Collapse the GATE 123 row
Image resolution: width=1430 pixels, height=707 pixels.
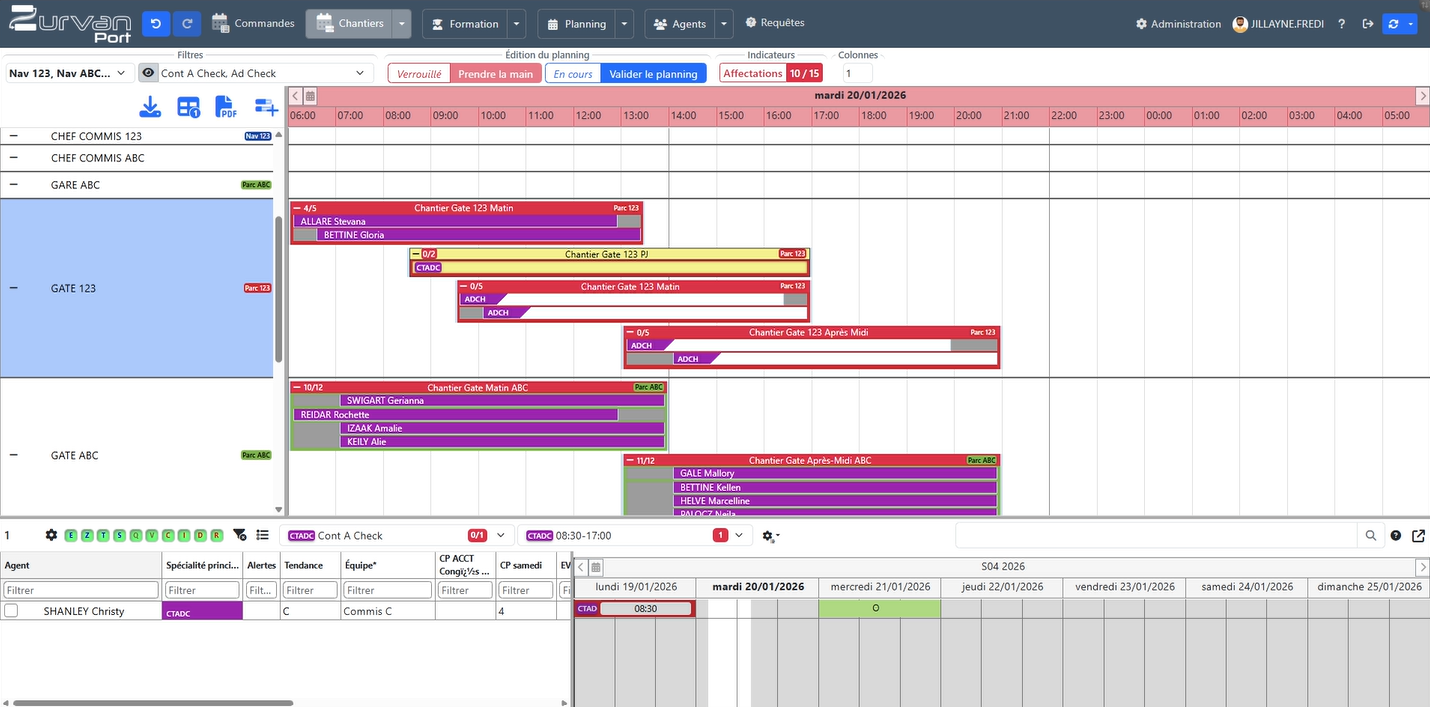pos(14,288)
